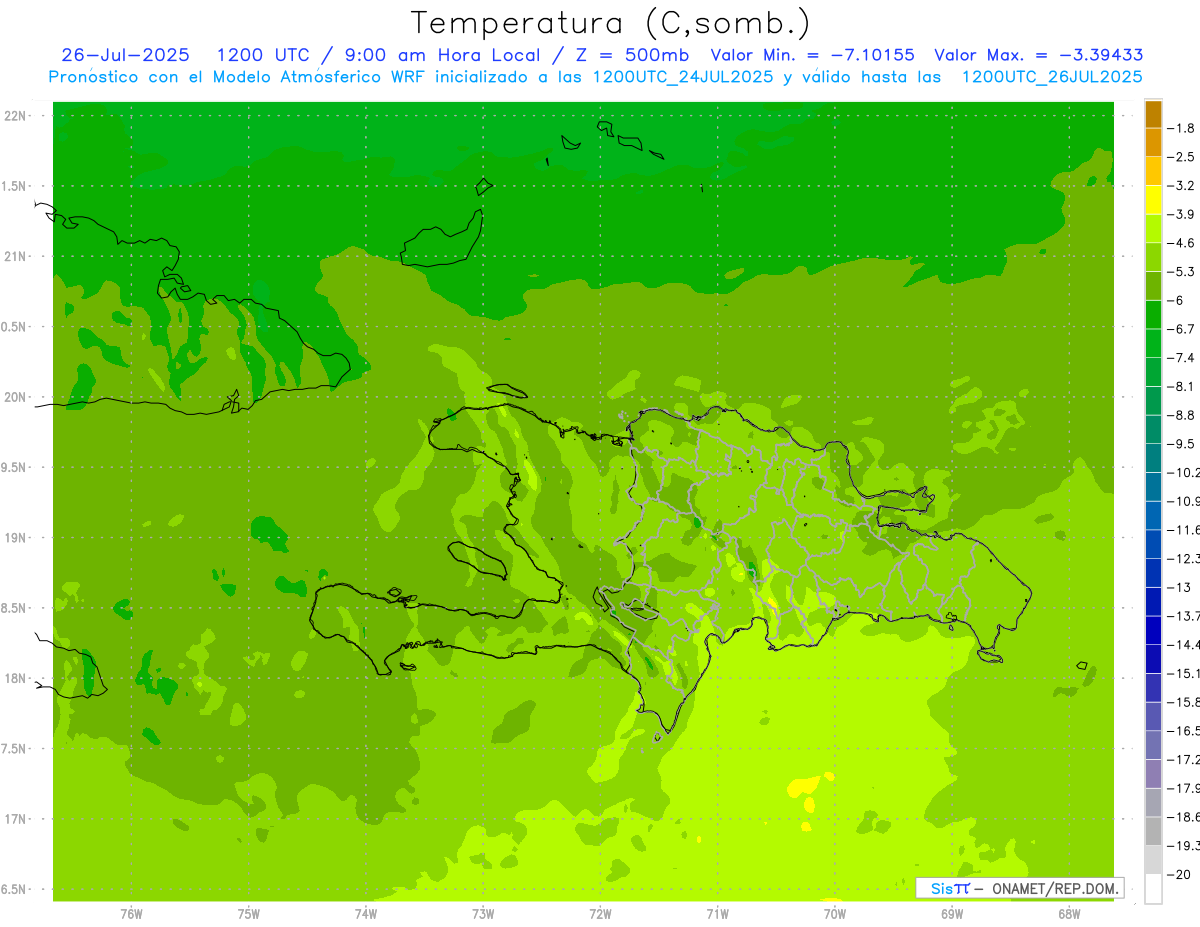Click the -6.7 colorbar value
This screenshot has height=927, width=1200.
[x=1181, y=329]
